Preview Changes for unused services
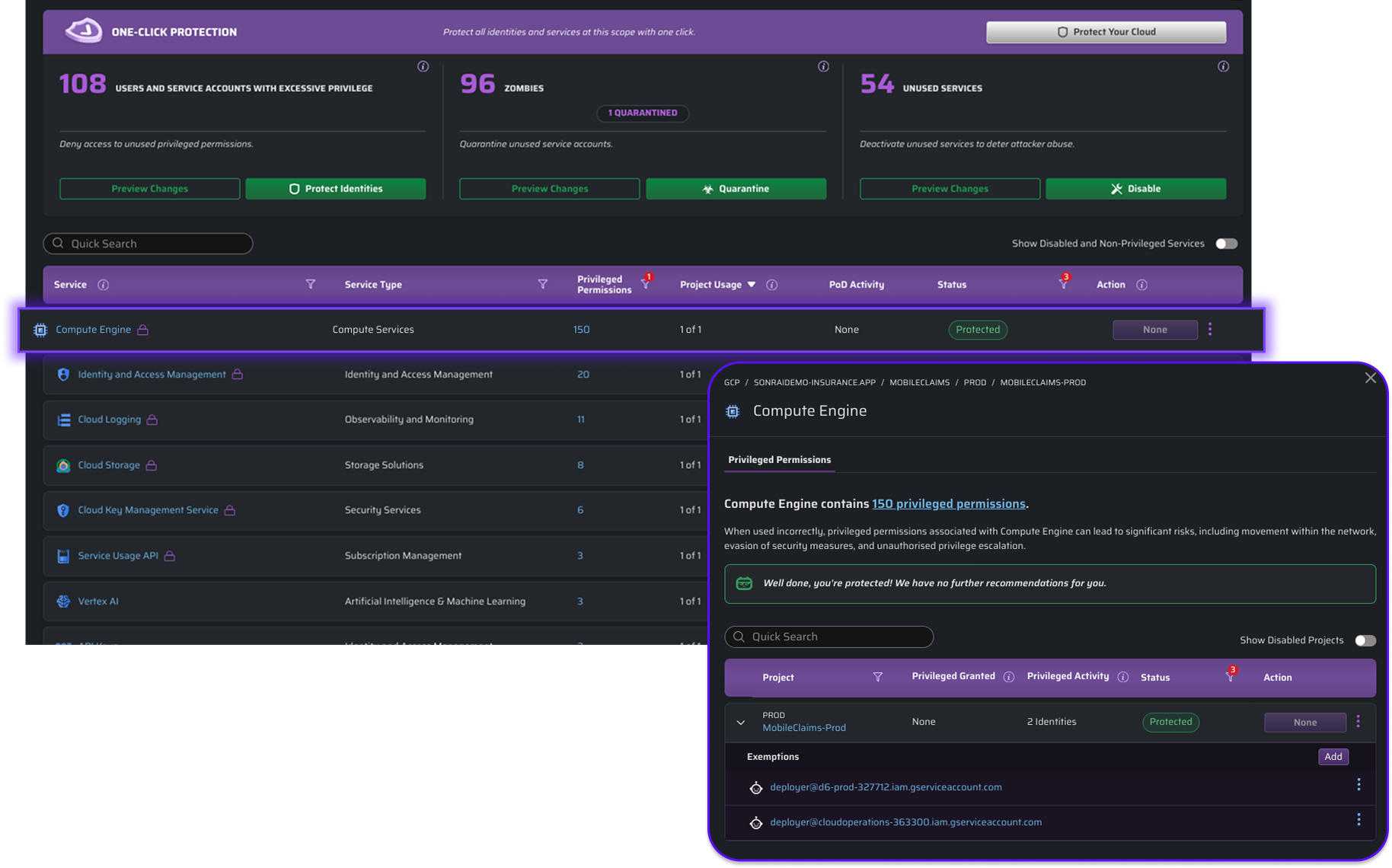Screen dimensions: 1392x868 950,189
